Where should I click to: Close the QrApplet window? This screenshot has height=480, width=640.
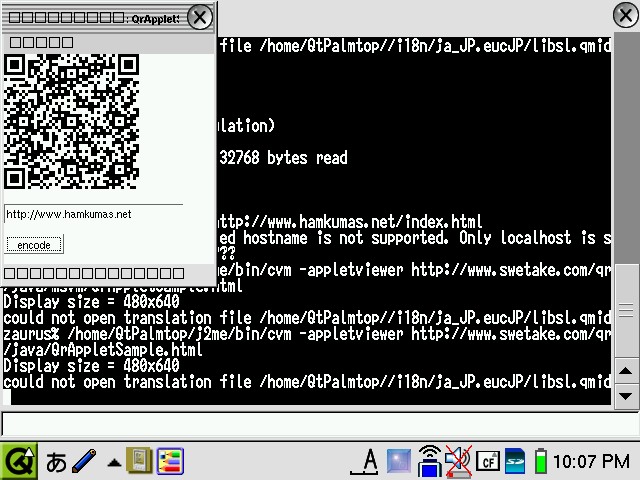[200, 18]
